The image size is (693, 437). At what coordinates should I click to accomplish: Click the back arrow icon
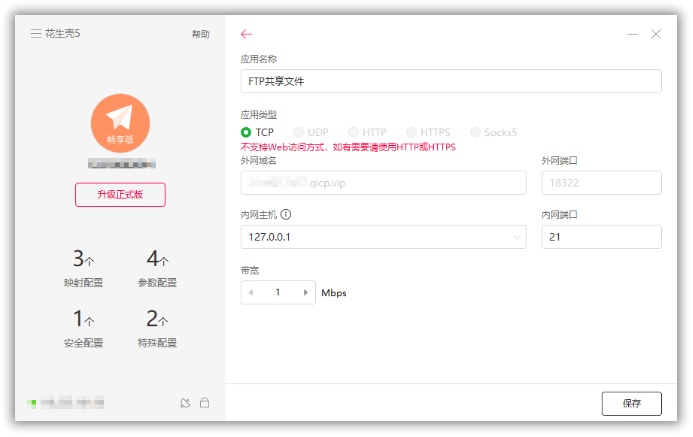click(x=247, y=34)
